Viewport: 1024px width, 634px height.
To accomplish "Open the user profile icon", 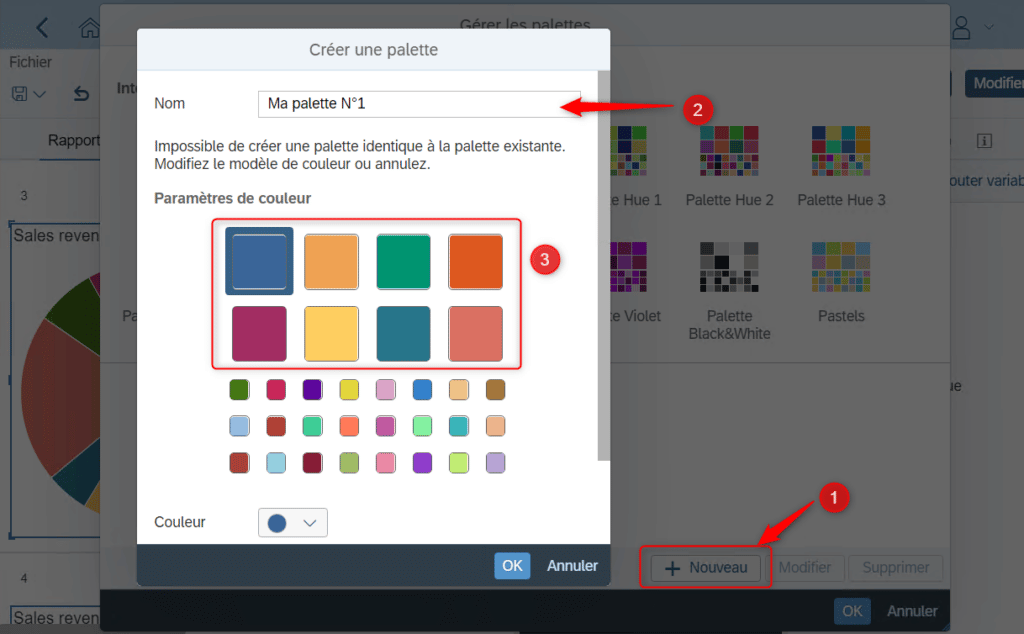I will pyautogui.click(x=961, y=27).
